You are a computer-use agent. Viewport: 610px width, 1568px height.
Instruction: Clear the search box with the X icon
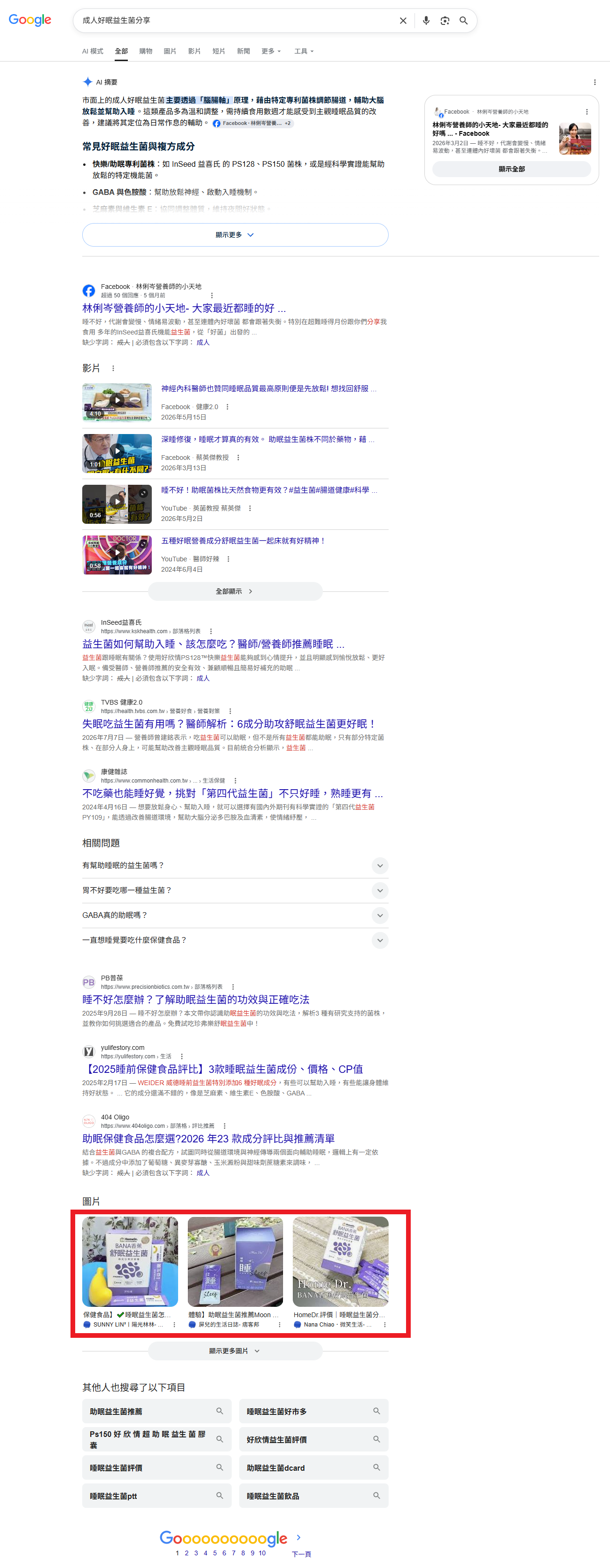tap(403, 21)
